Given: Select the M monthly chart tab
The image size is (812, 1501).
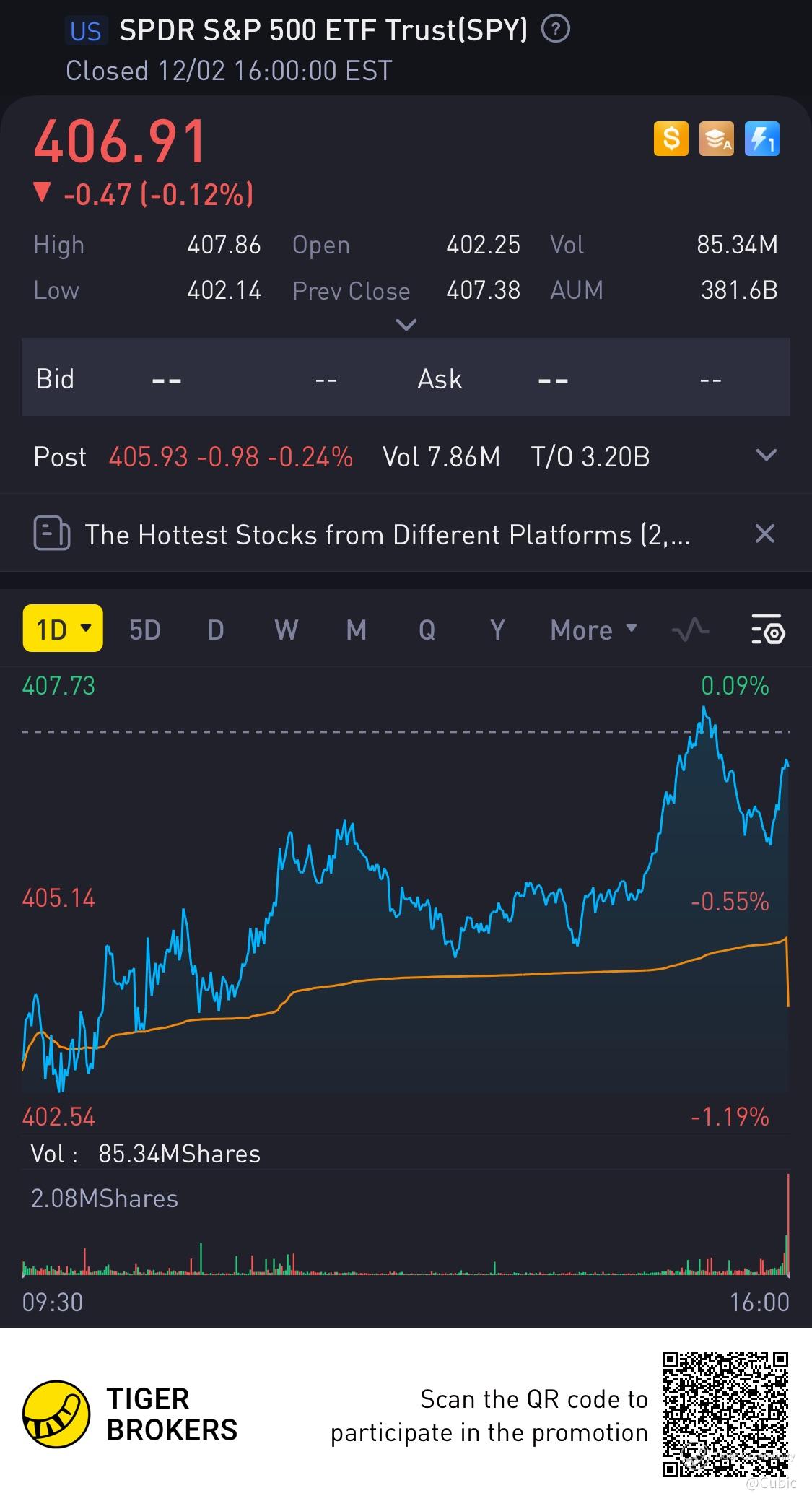Looking at the screenshot, I should (x=356, y=630).
